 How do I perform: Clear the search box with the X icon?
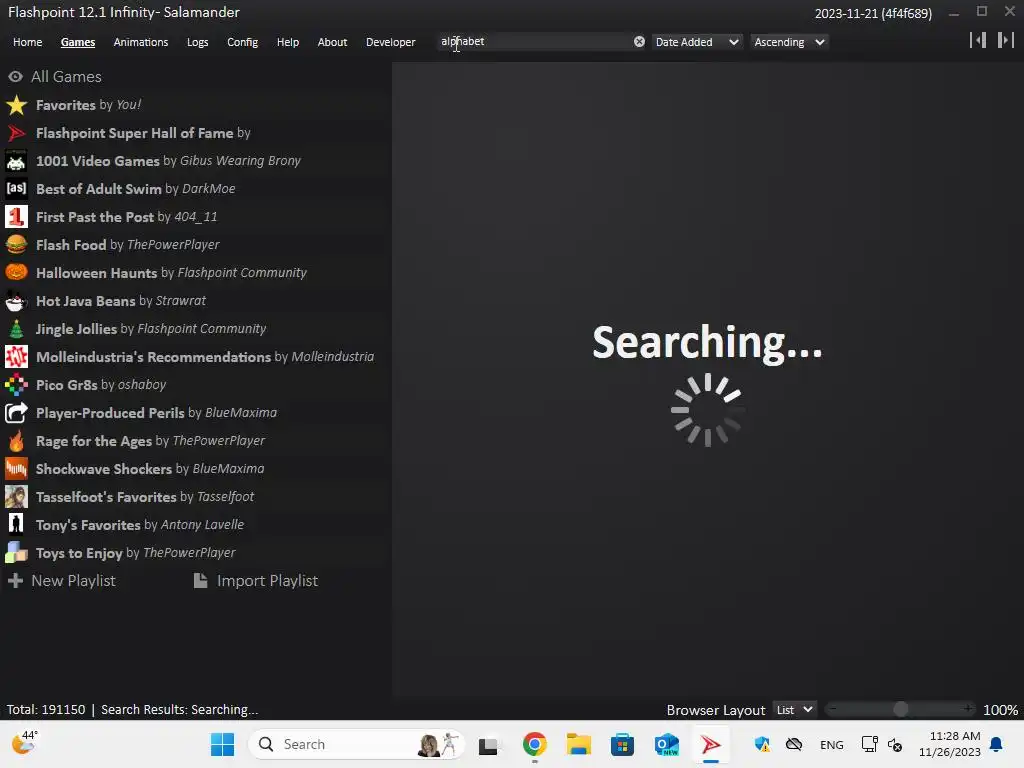click(639, 42)
